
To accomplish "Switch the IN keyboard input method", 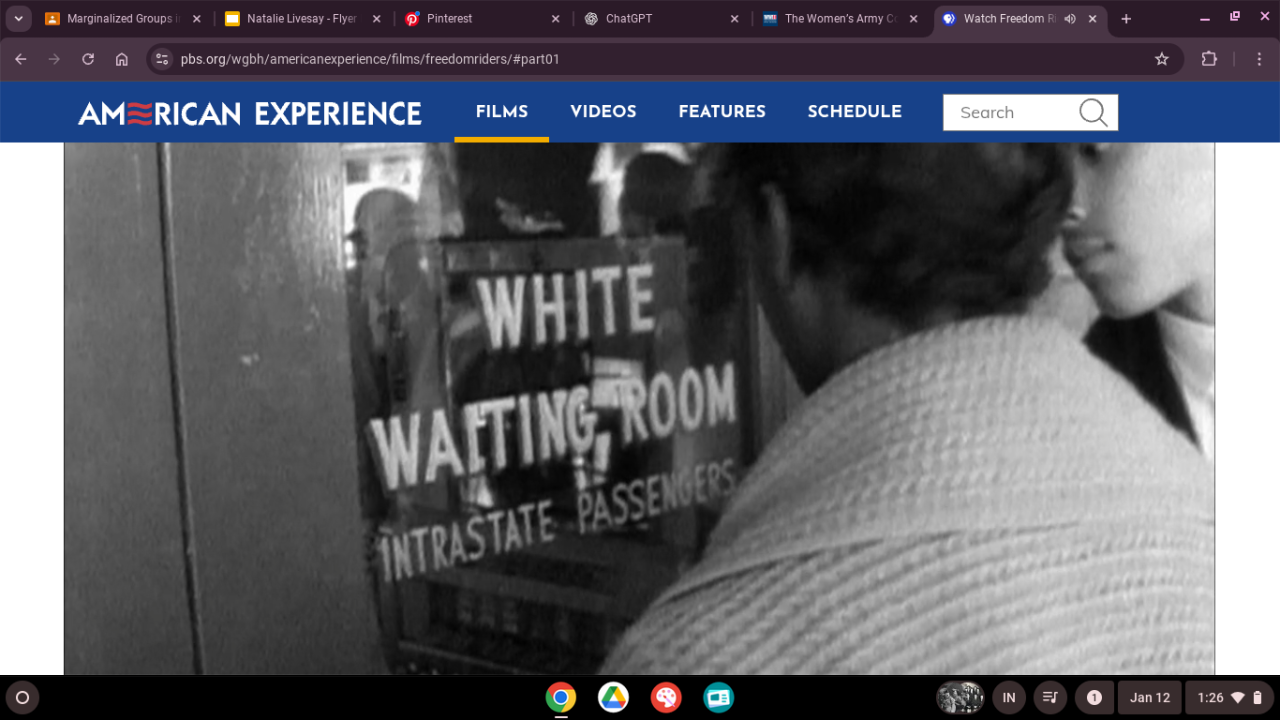I will [x=1009, y=697].
